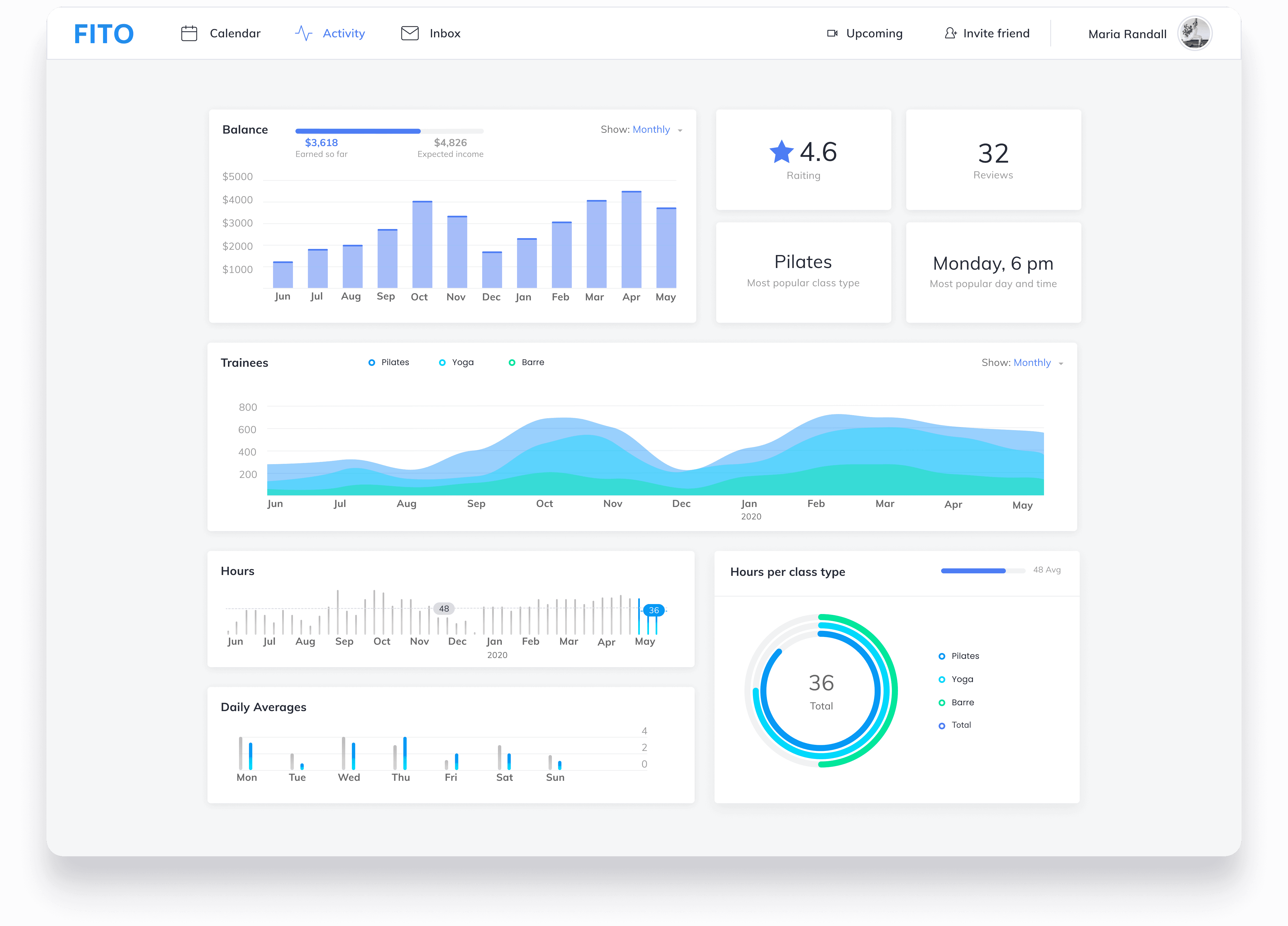The height and width of the screenshot is (926, 1288).
Task: Click the FITO logo
Action: [x=104, y=34]
